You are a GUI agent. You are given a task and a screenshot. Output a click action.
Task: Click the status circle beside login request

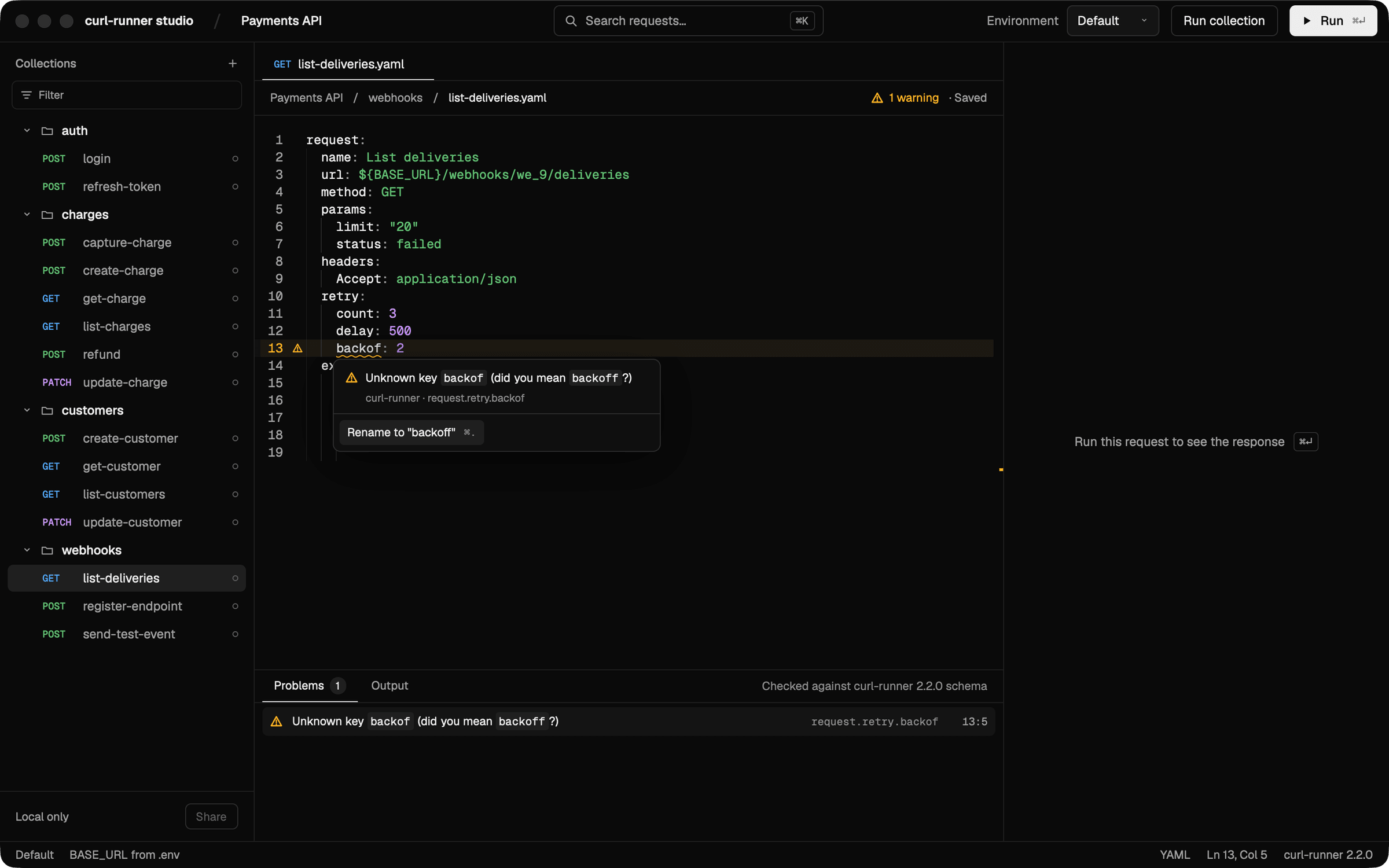tap(235, 159)
